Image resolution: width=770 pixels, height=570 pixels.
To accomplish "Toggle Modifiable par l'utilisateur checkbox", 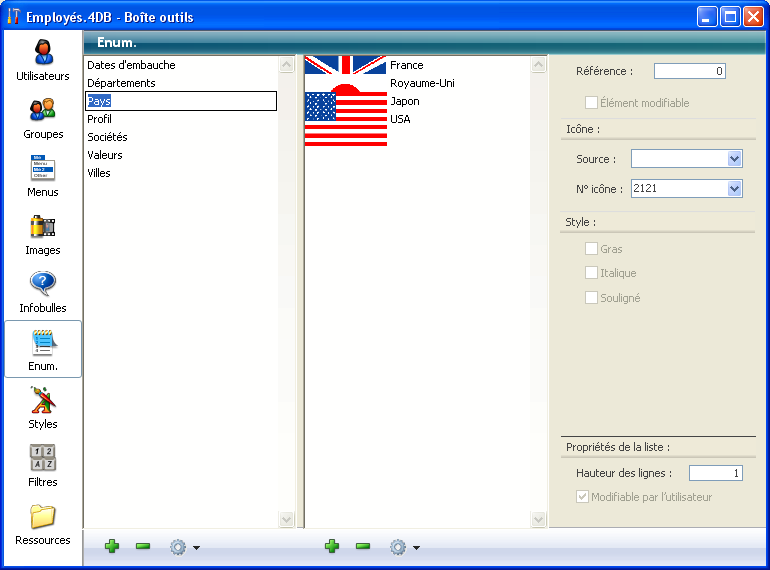I will (x=583, y=497).
